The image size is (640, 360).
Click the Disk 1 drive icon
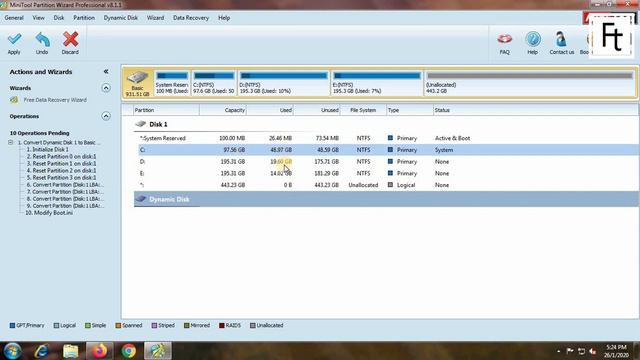[x=141, y=124]
